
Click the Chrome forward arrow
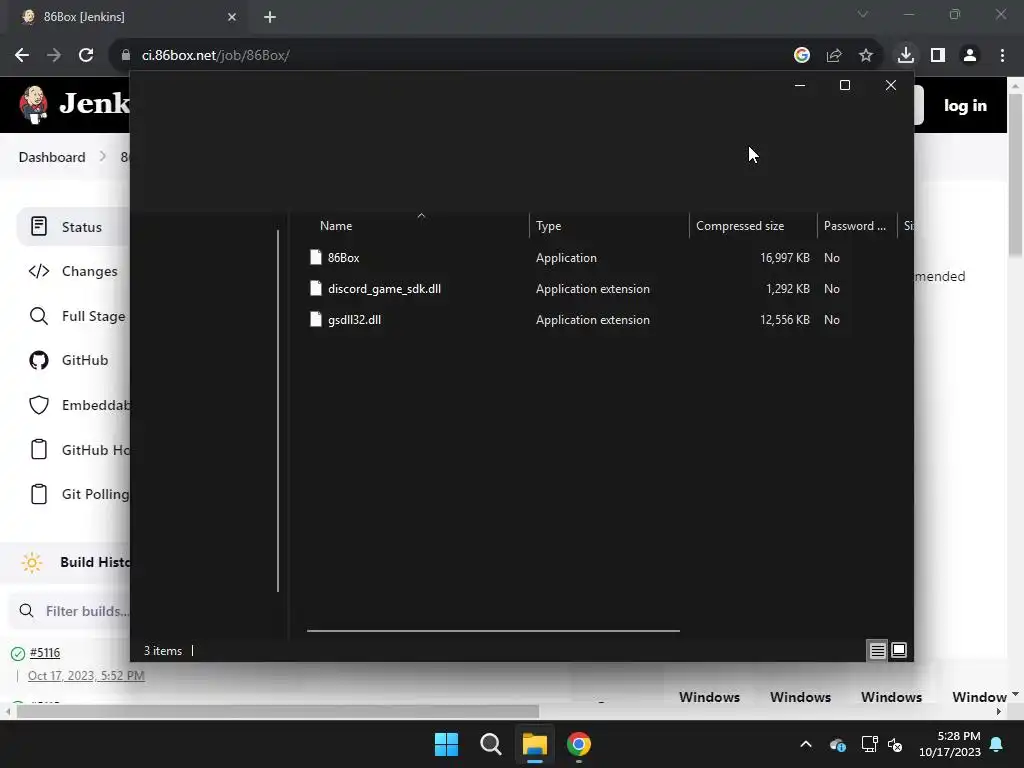click(x=54, y=56)
